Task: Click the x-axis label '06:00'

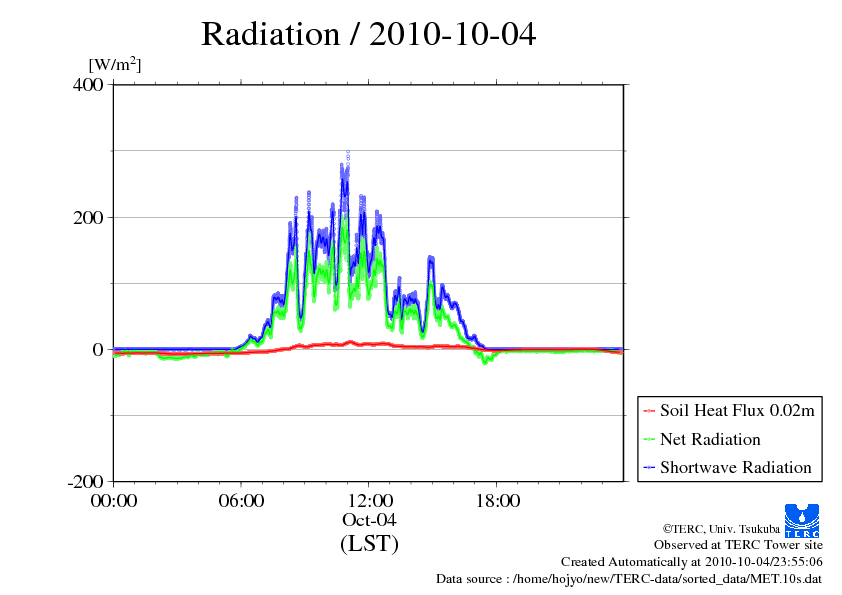Action: click(x=241, y=500)
